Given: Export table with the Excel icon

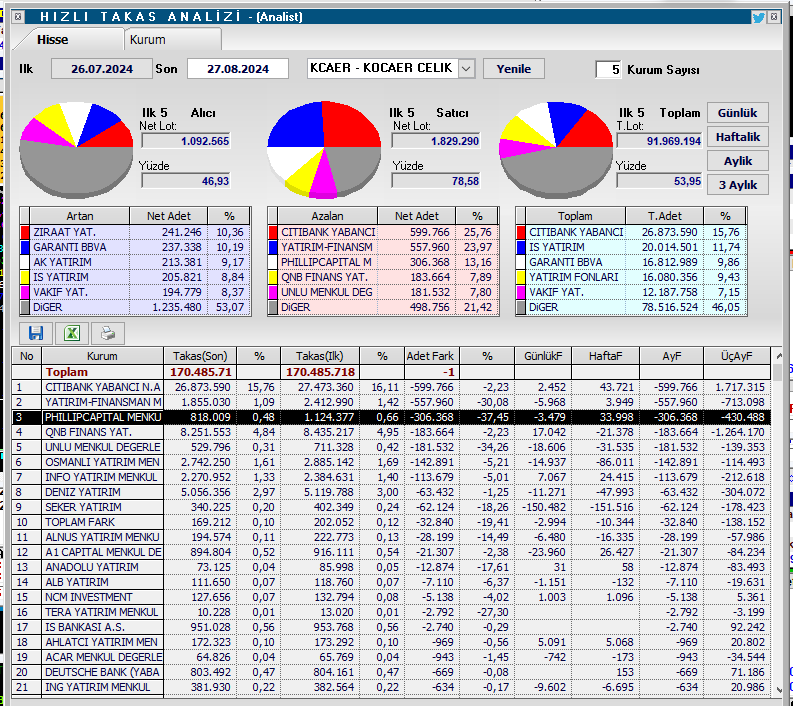Looking at the screenshot, I should click(x=72, y=333).
